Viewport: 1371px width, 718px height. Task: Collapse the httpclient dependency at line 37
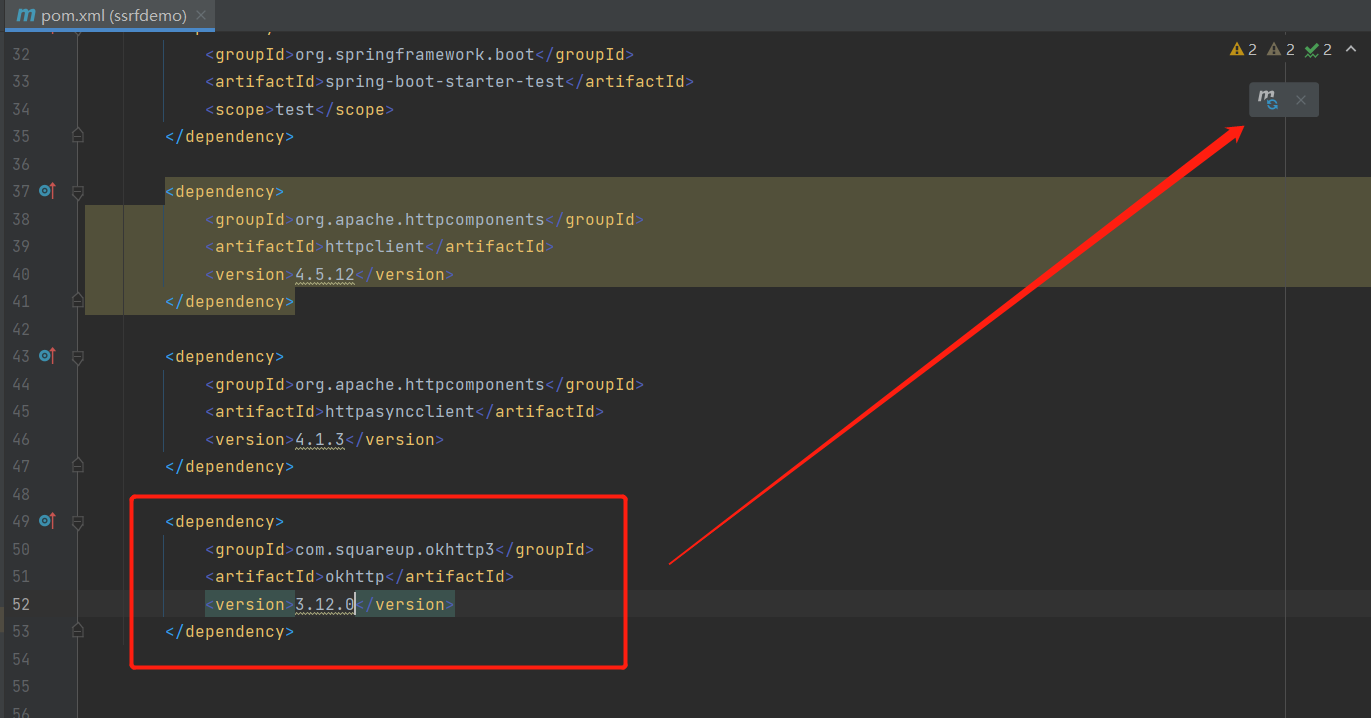[78, 192]
